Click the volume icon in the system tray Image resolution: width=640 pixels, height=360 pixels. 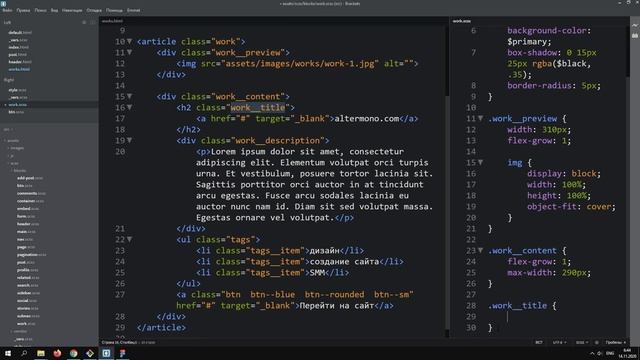coord(600,353)
